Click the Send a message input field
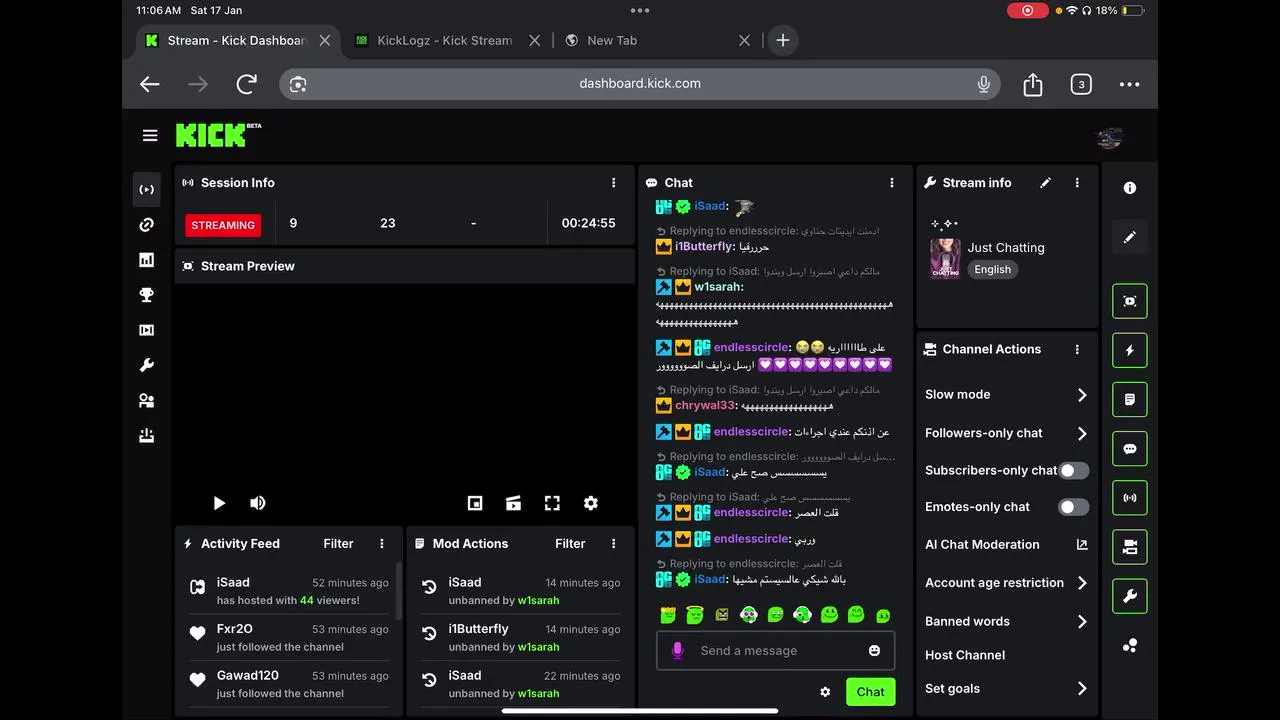The width and height of the screenshot is (1280, 720). pyautogui.click(x=775, y=651)
